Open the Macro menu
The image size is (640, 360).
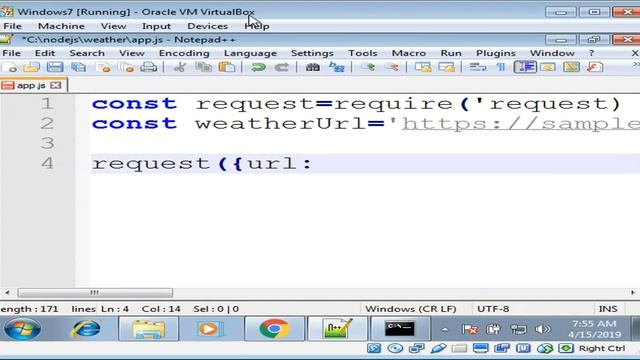coord(409,53)
